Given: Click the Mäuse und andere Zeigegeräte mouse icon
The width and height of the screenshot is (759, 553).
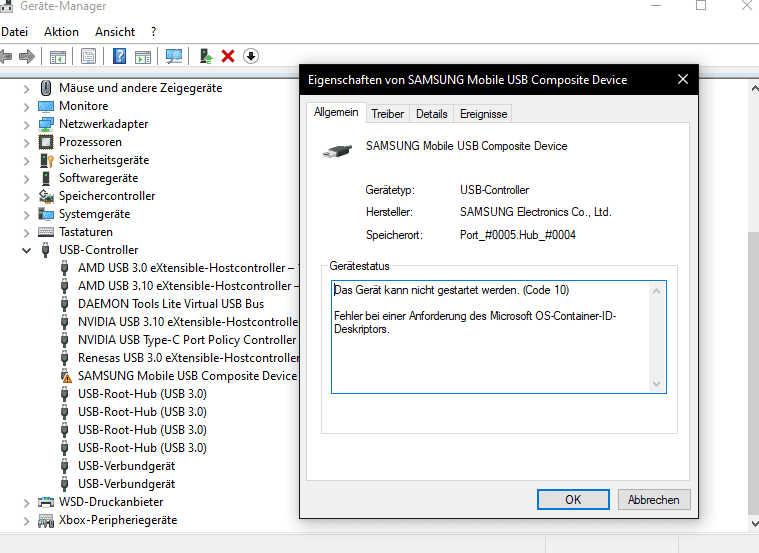Looking at the screenshot, I should pyautogui.click(x=46, y=88).
